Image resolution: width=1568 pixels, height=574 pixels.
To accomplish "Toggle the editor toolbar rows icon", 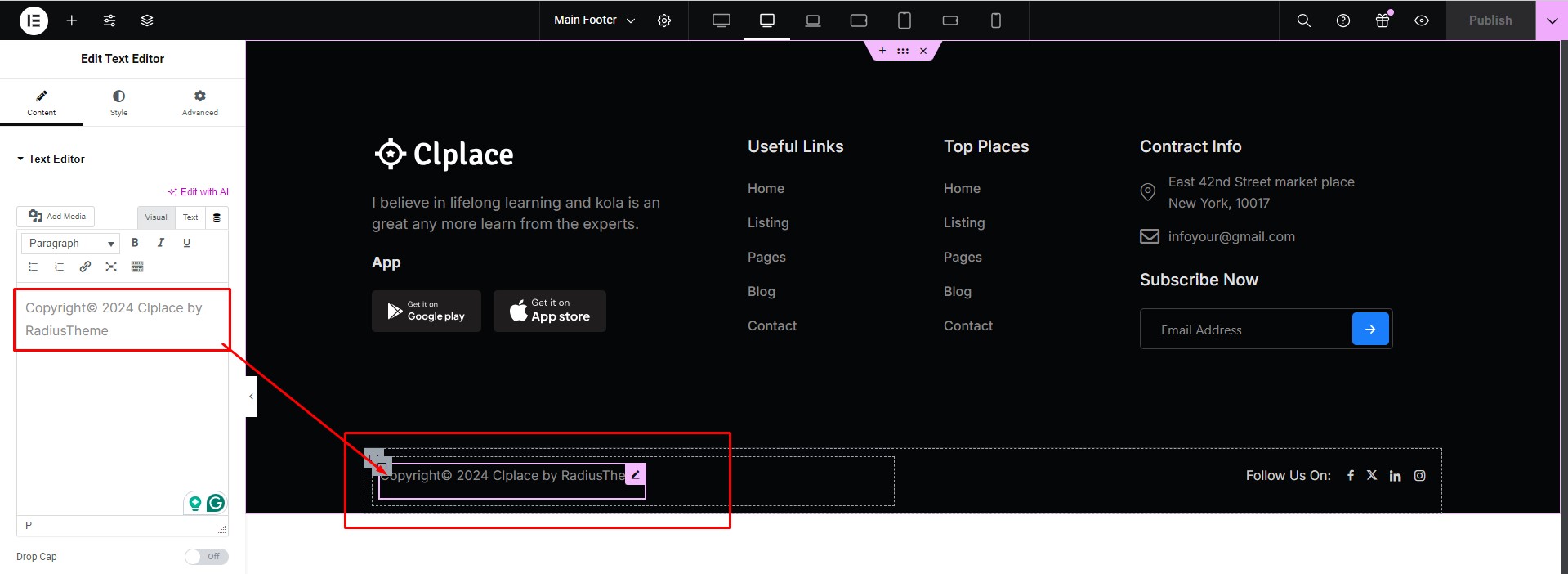I will (x=137, y=267).
